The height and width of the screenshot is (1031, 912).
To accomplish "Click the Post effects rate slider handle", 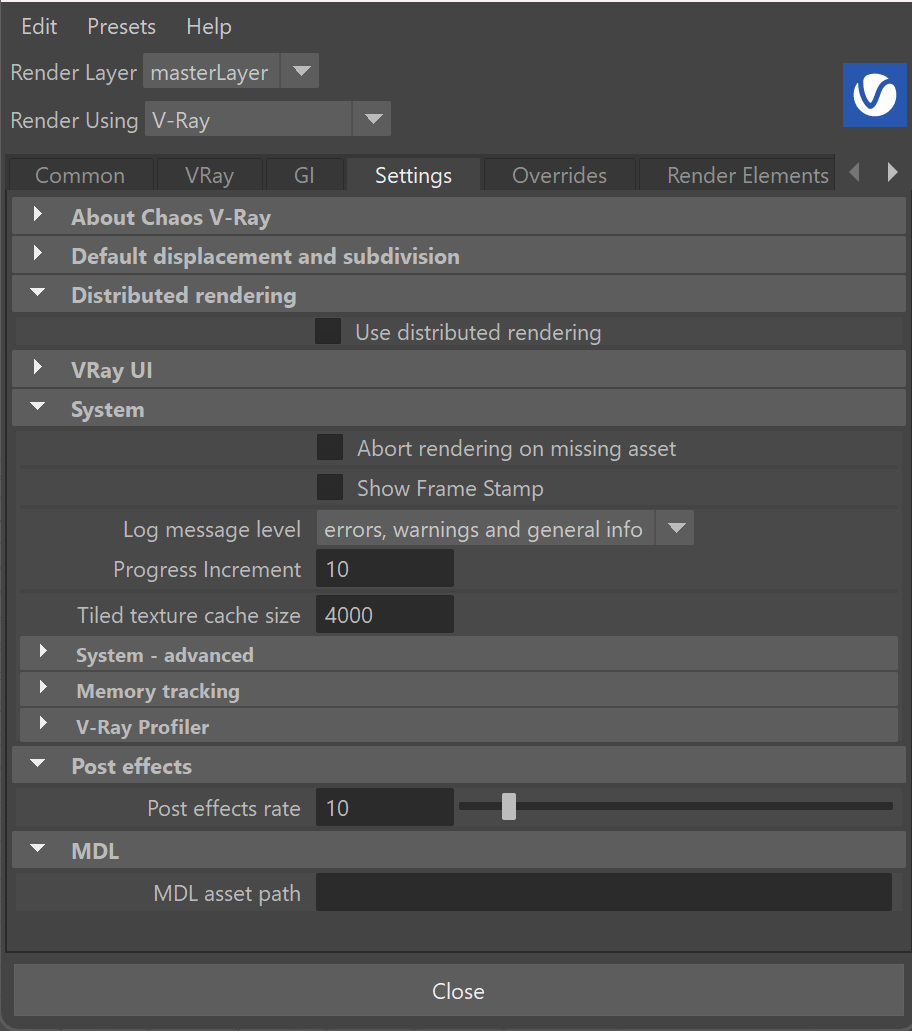I will pos(509,807).
